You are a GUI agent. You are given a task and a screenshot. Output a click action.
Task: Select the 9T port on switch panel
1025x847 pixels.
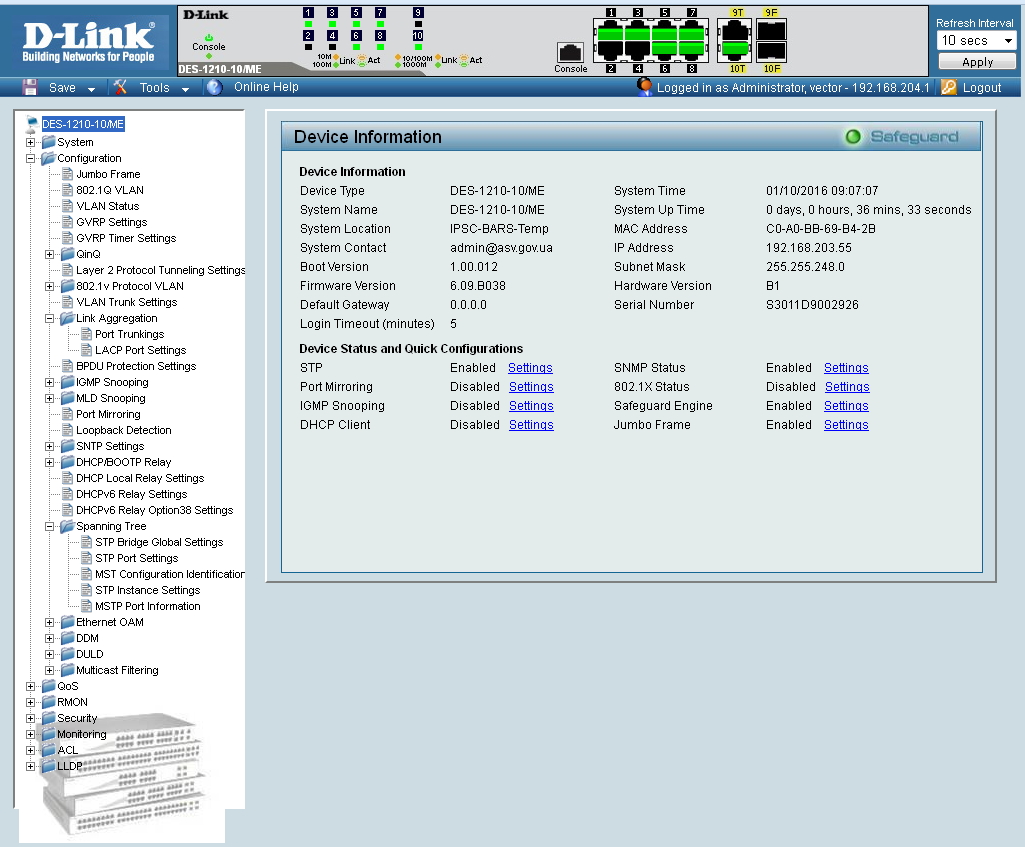[736, 30]
